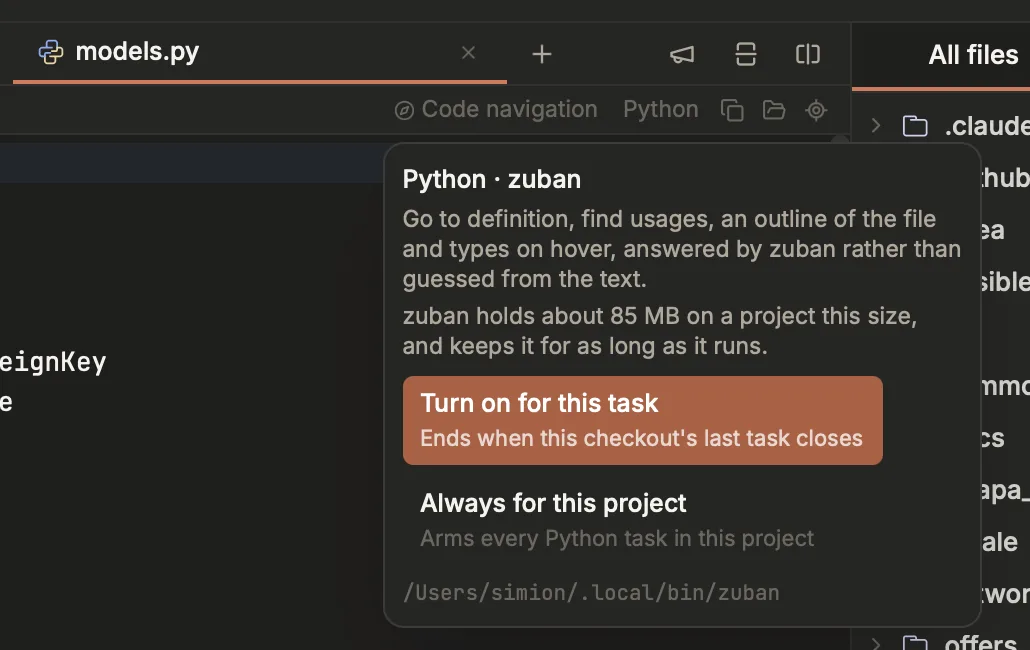Expand the .claude folder chevron

[876, 125]
